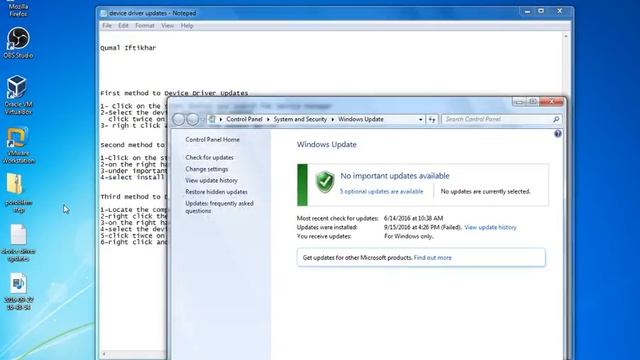Click 'No important updates available' heading
Screen dimensions: 640x360
point(395,176)
